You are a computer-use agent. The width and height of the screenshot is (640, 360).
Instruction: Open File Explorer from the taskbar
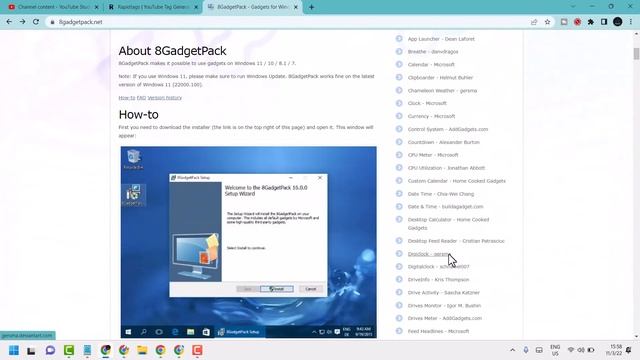point(142,350)
